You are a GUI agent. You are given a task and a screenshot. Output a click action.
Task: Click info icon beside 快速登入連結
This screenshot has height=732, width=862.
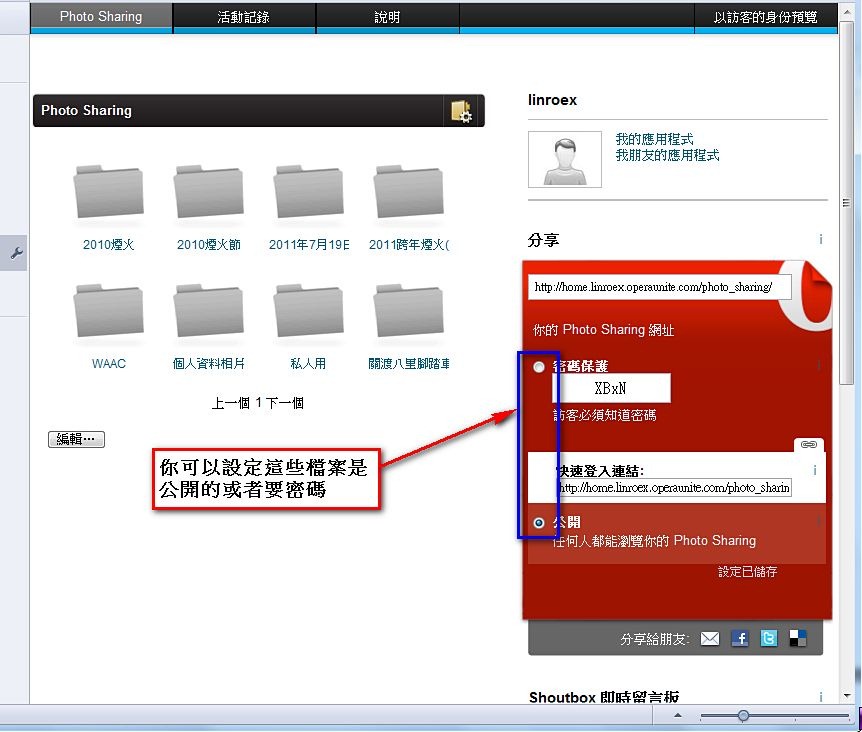[x=815, y=470]
